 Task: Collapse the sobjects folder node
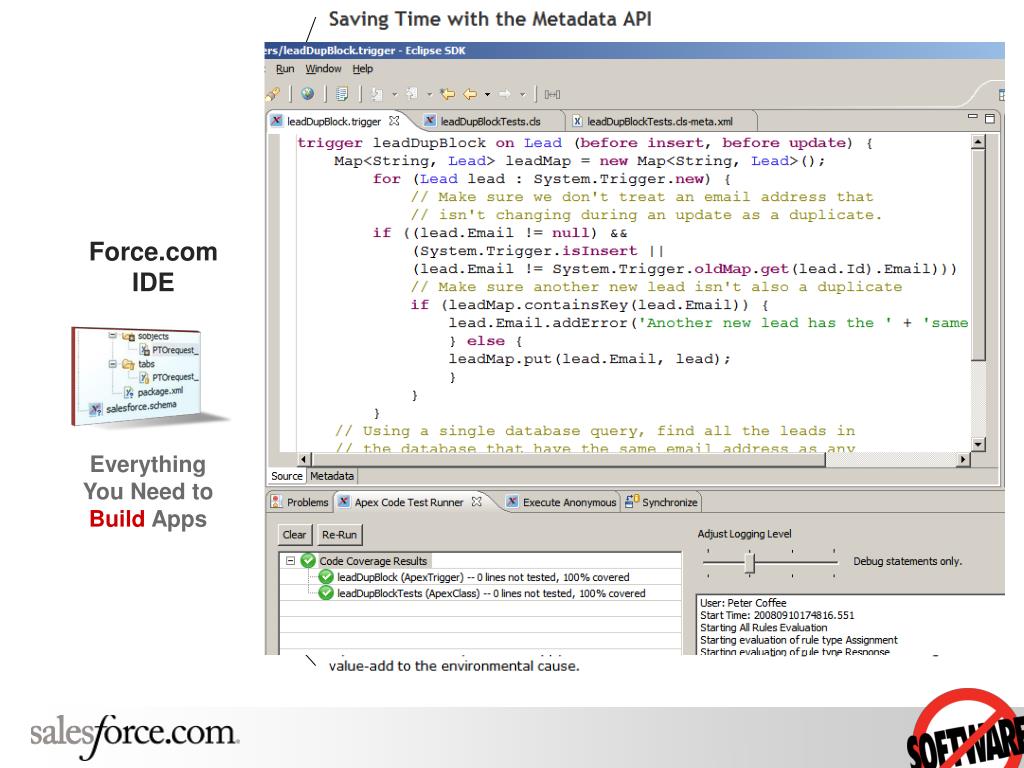pyautogui.click(x=112, y=335)
